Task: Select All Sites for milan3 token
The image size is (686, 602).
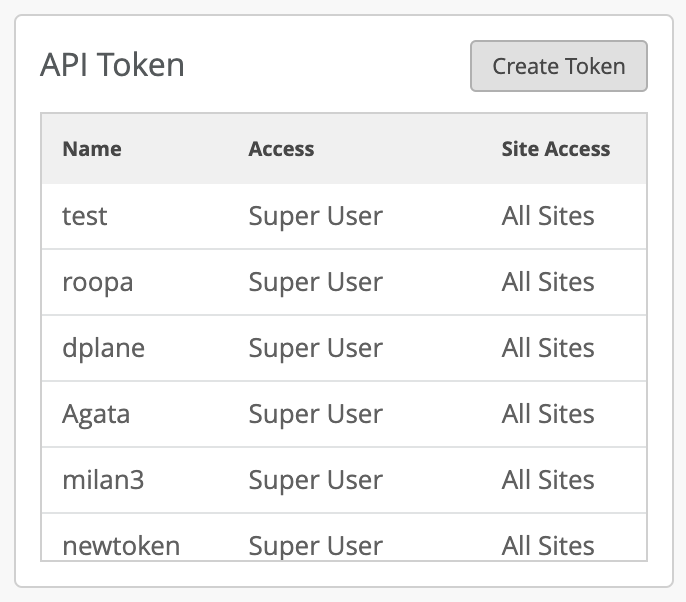Action: (548, 480)
